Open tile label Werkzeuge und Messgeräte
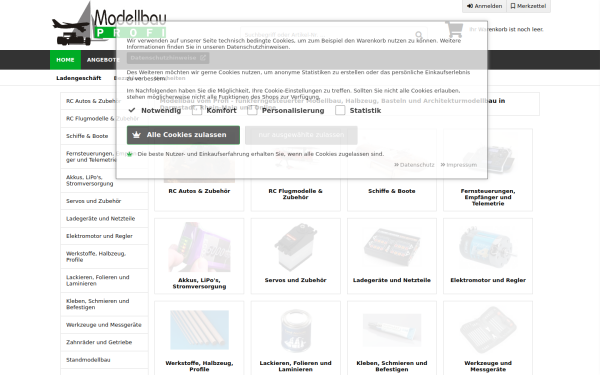Screen dimensions: 600x375 [x=488, y=366]
